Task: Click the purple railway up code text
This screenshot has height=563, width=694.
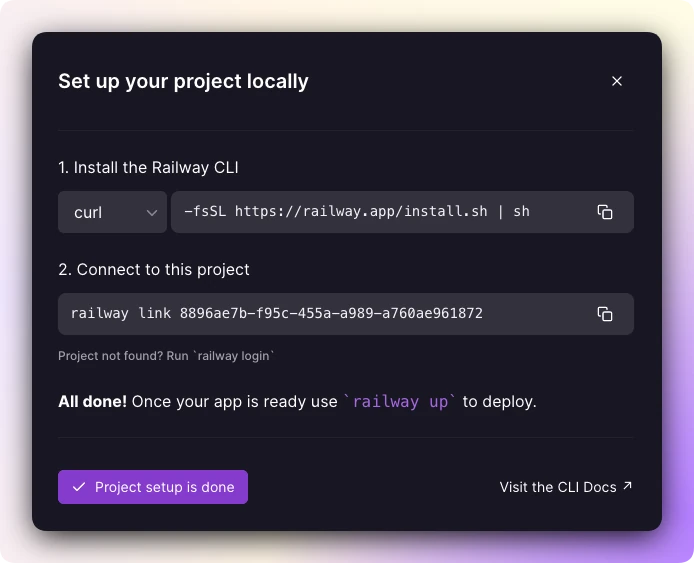Action: 400,401
